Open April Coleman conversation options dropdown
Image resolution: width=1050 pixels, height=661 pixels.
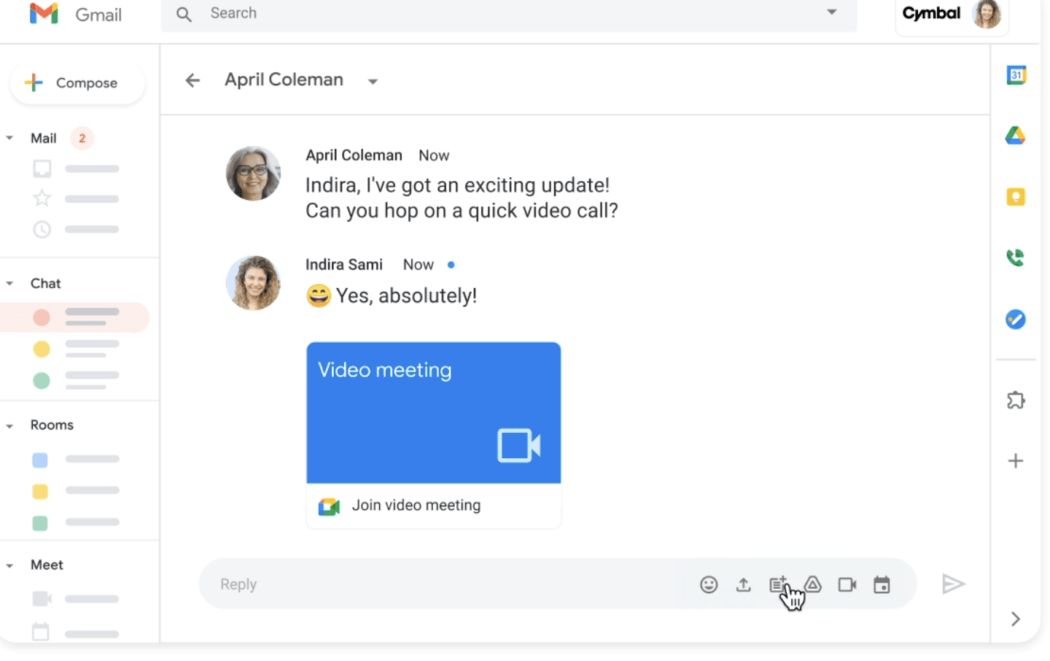pos(373,82)
